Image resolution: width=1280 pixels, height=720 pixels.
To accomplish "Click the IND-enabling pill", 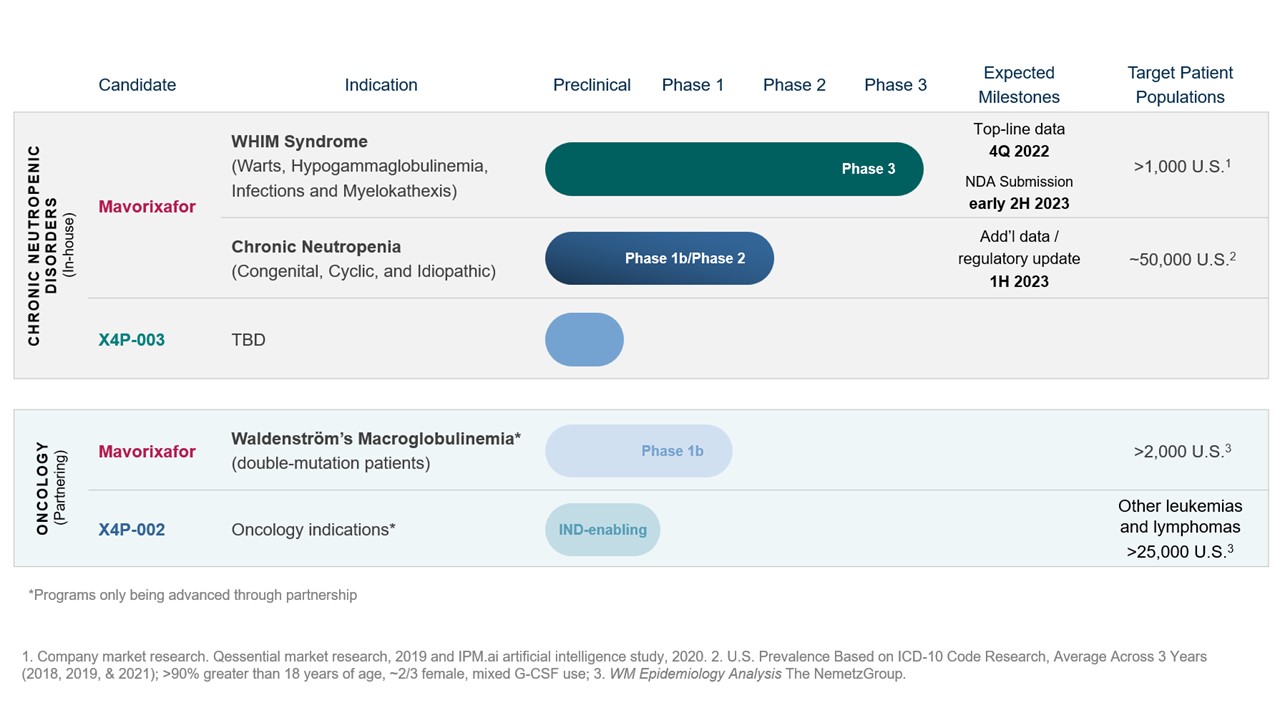I will (602, 530).
